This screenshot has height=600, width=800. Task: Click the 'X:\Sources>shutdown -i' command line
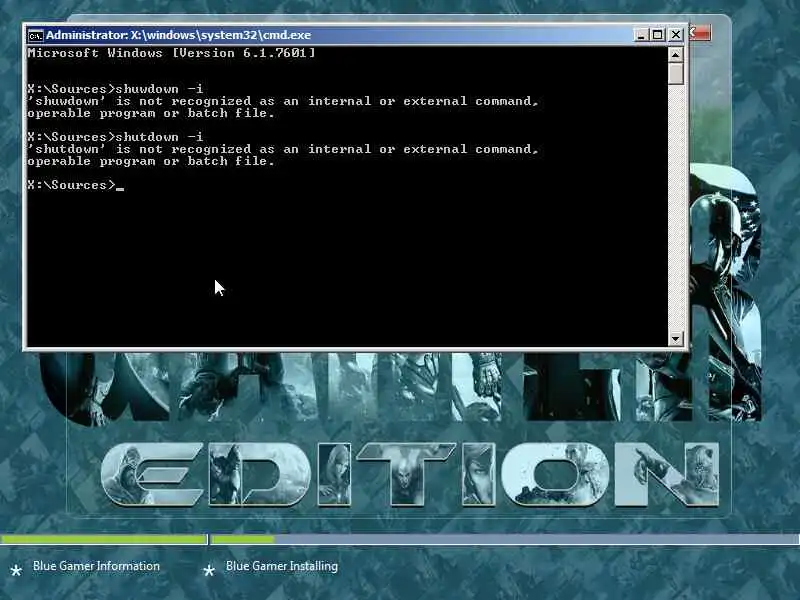pos(115,137)
